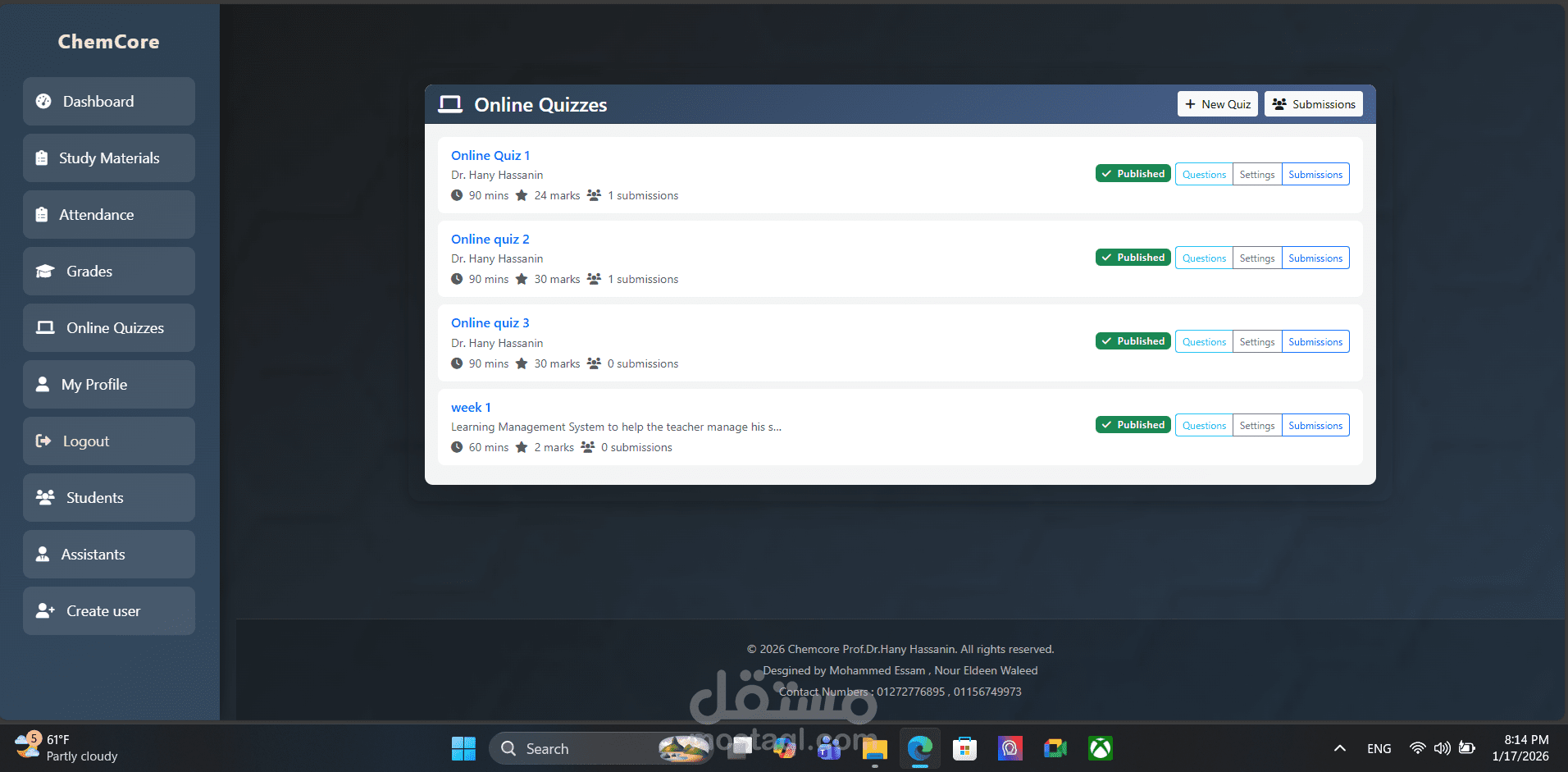Viewport: 1568px width, 772px height.
Task: Click the laptop icon beside the Online Quizzes heading
Action: coord(450,104)
